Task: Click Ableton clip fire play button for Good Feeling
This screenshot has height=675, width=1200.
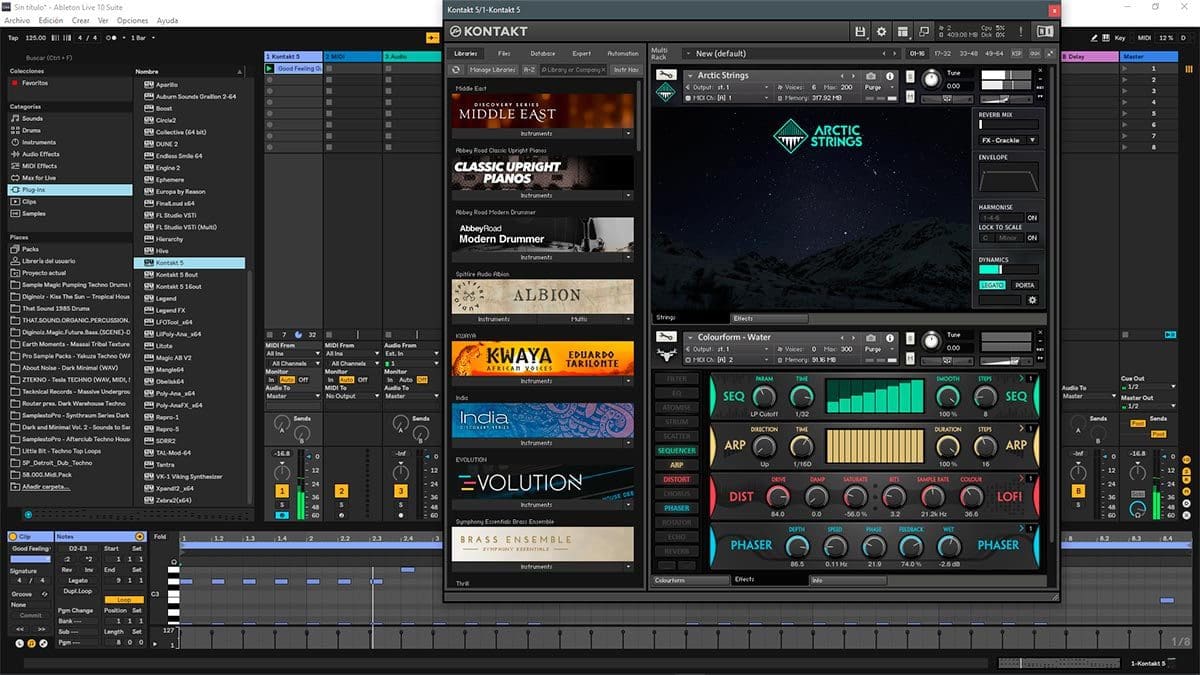Action: click(270, 69)
